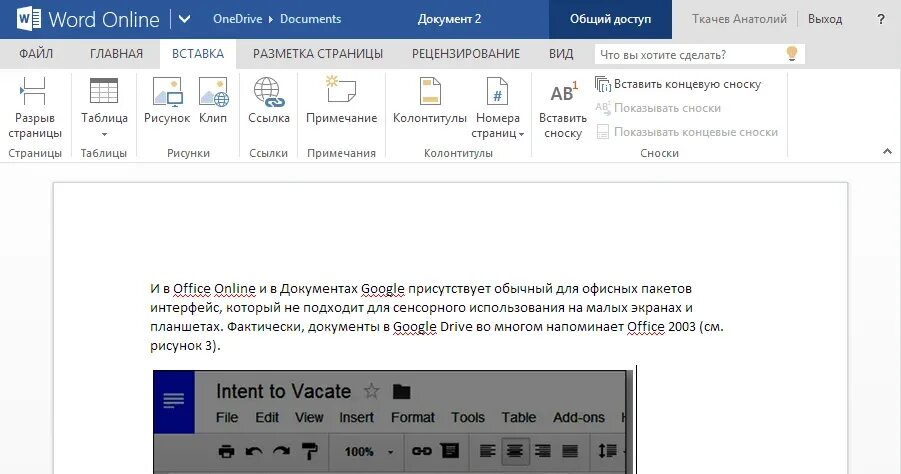Switch to the ВИД tab
The width and height of the screenshot is (901, 474).
[x=561, y=54]
